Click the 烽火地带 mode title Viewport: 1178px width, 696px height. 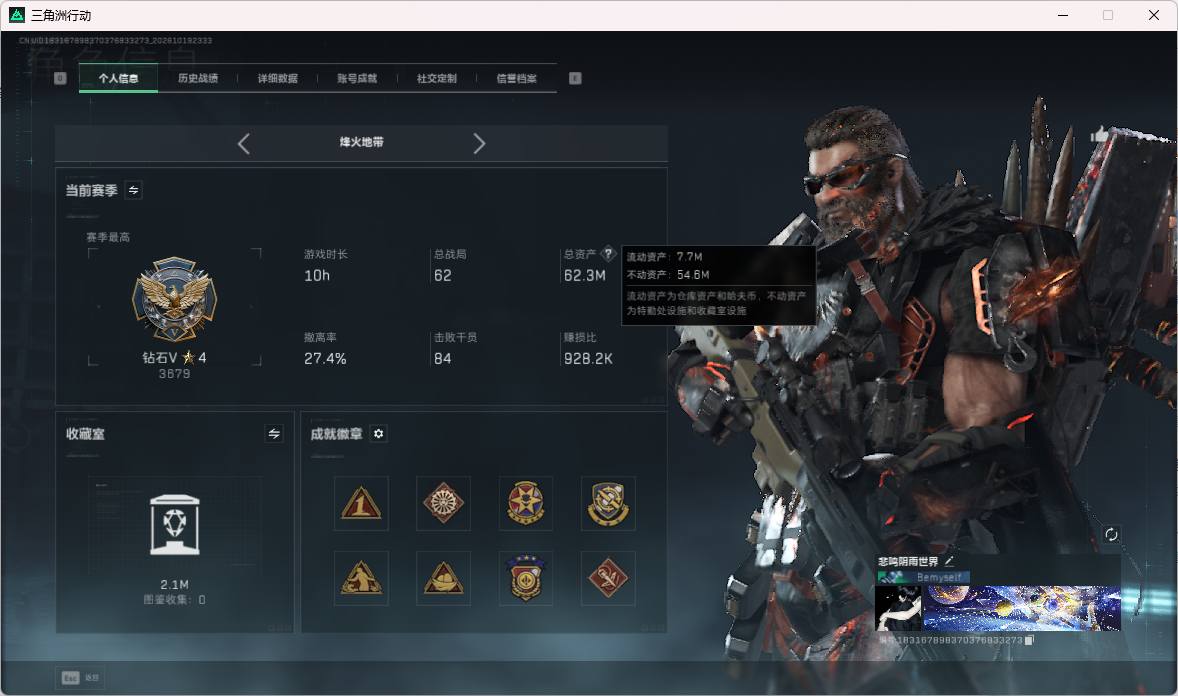[x=361, y=142]
